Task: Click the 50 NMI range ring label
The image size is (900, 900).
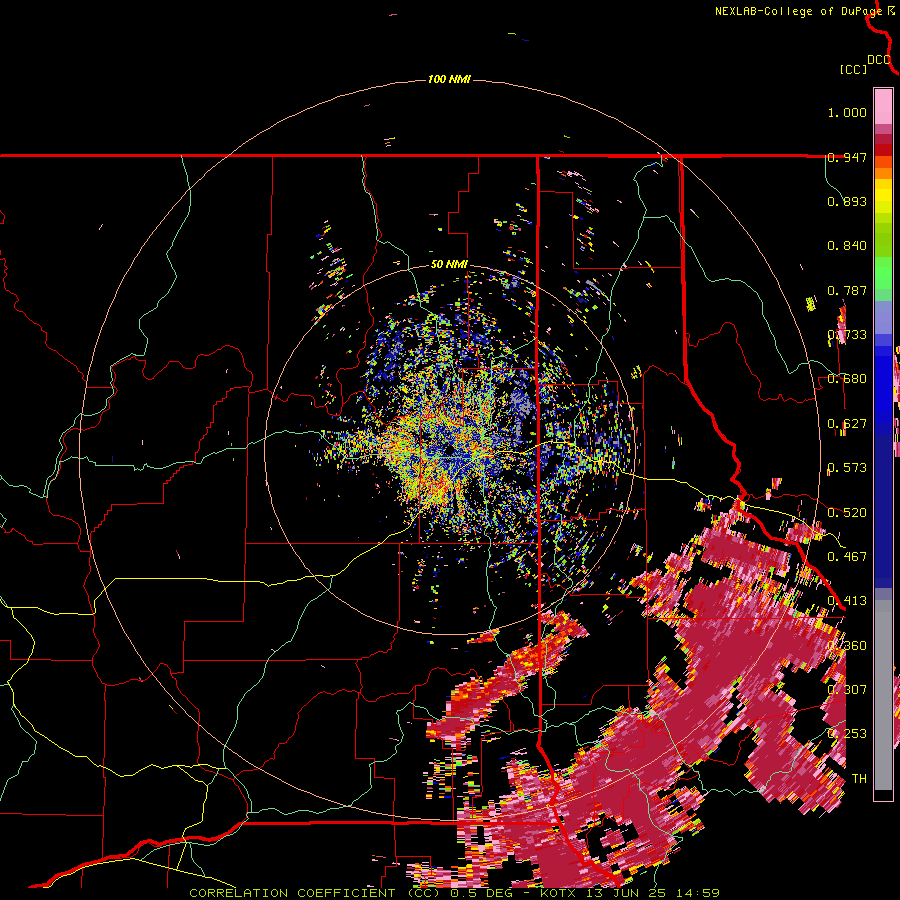Action: pyautogui.click(x=449, y=264)
